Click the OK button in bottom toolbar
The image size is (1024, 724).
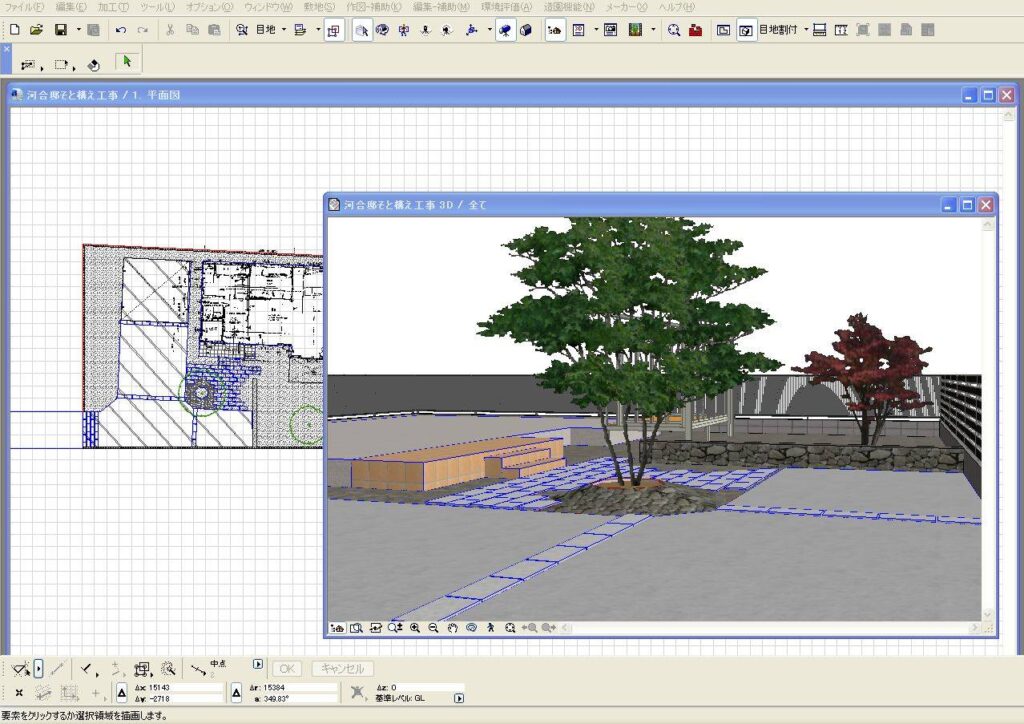coord(287,668)
